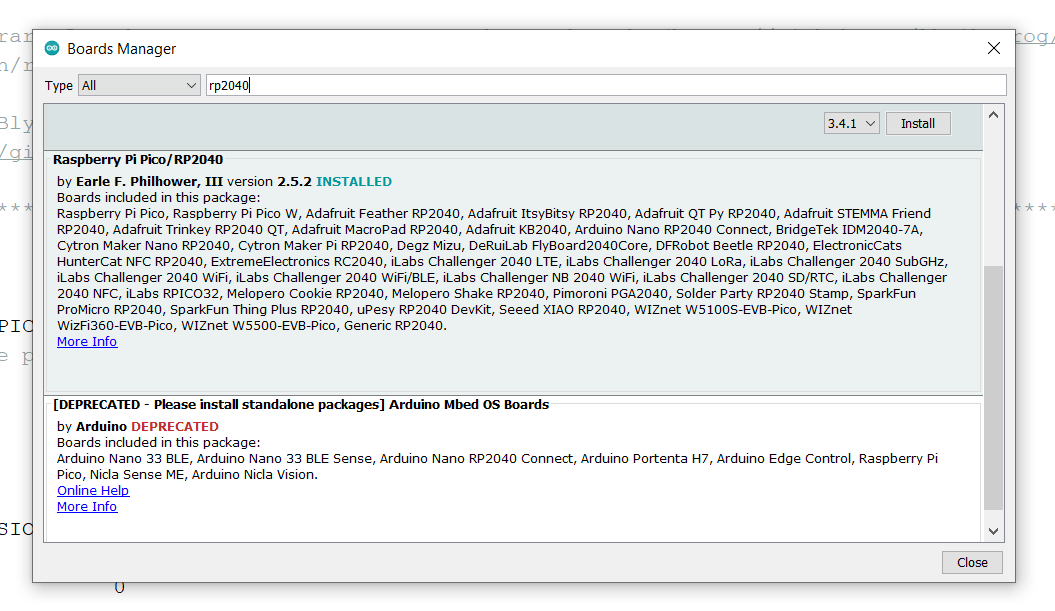Click the teal INSTALLED status label

coord(354,182)
